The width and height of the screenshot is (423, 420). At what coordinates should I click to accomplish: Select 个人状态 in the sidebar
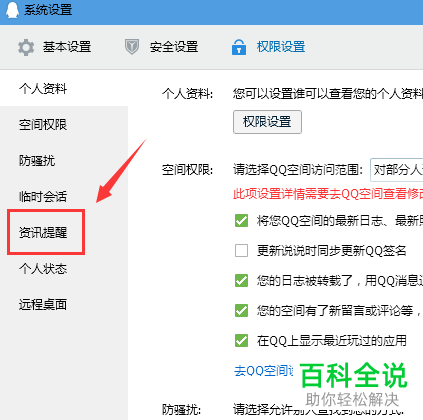[43, 269]
